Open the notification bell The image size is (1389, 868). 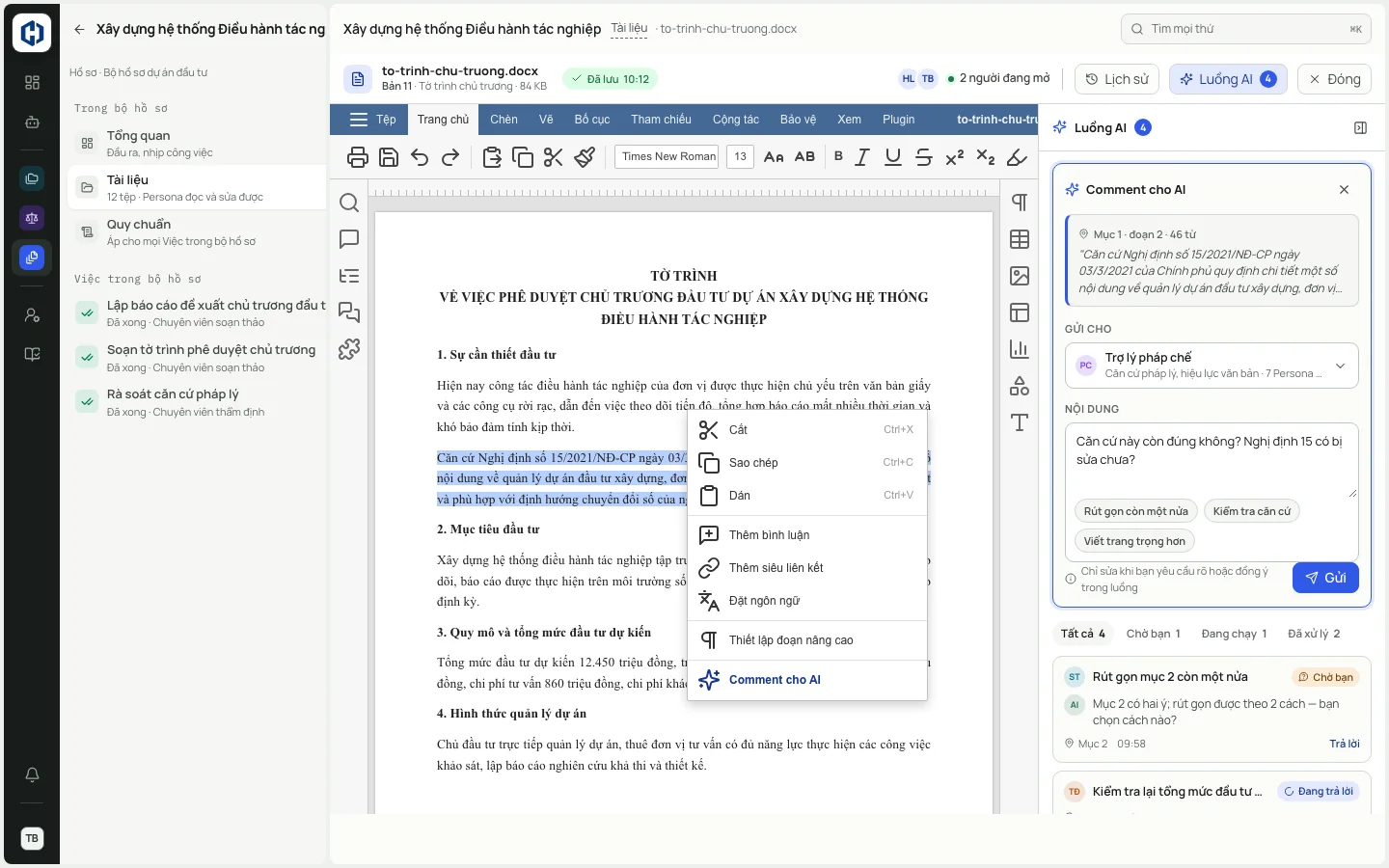32,774
